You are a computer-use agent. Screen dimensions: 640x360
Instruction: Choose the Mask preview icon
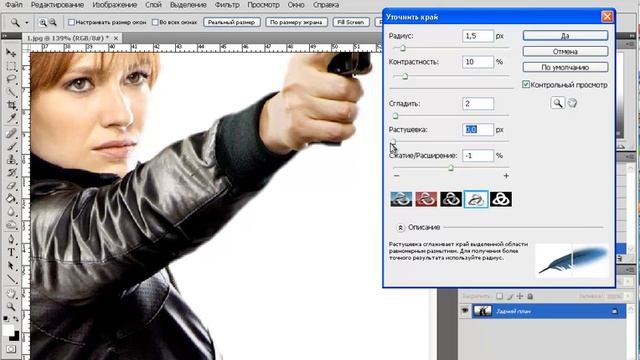(x=501, y=199)
